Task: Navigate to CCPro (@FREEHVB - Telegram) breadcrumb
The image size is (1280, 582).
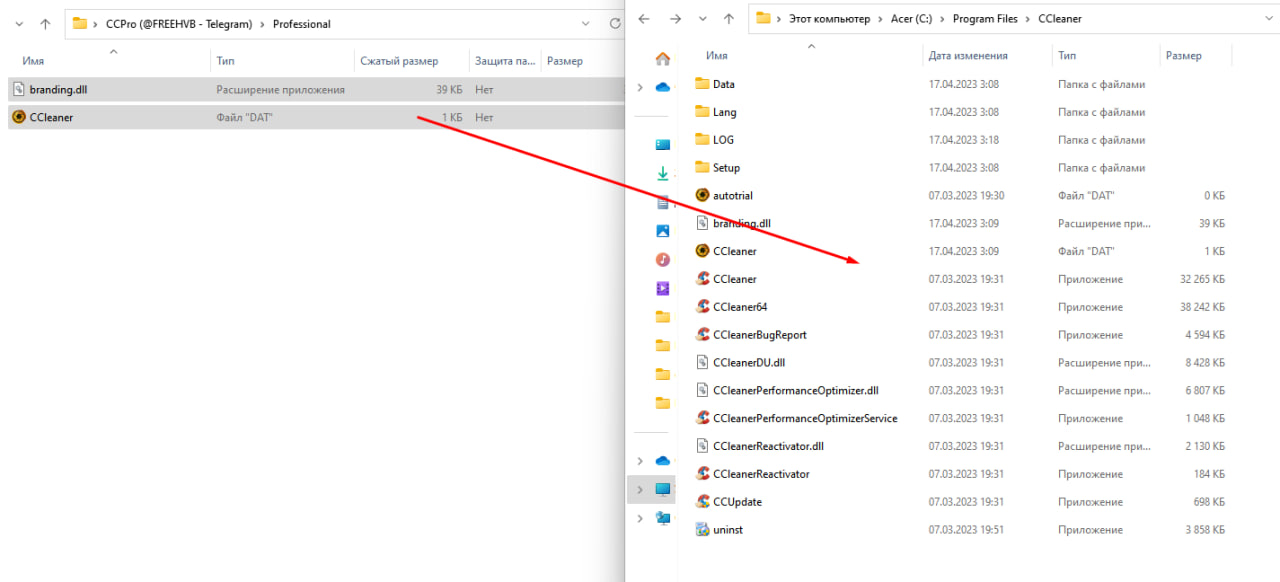Action: pos(180,24)
